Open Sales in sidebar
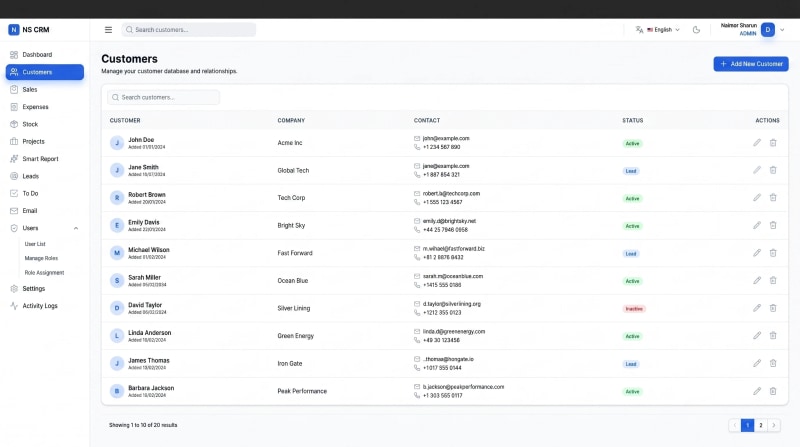 click(x=45, y=89)
